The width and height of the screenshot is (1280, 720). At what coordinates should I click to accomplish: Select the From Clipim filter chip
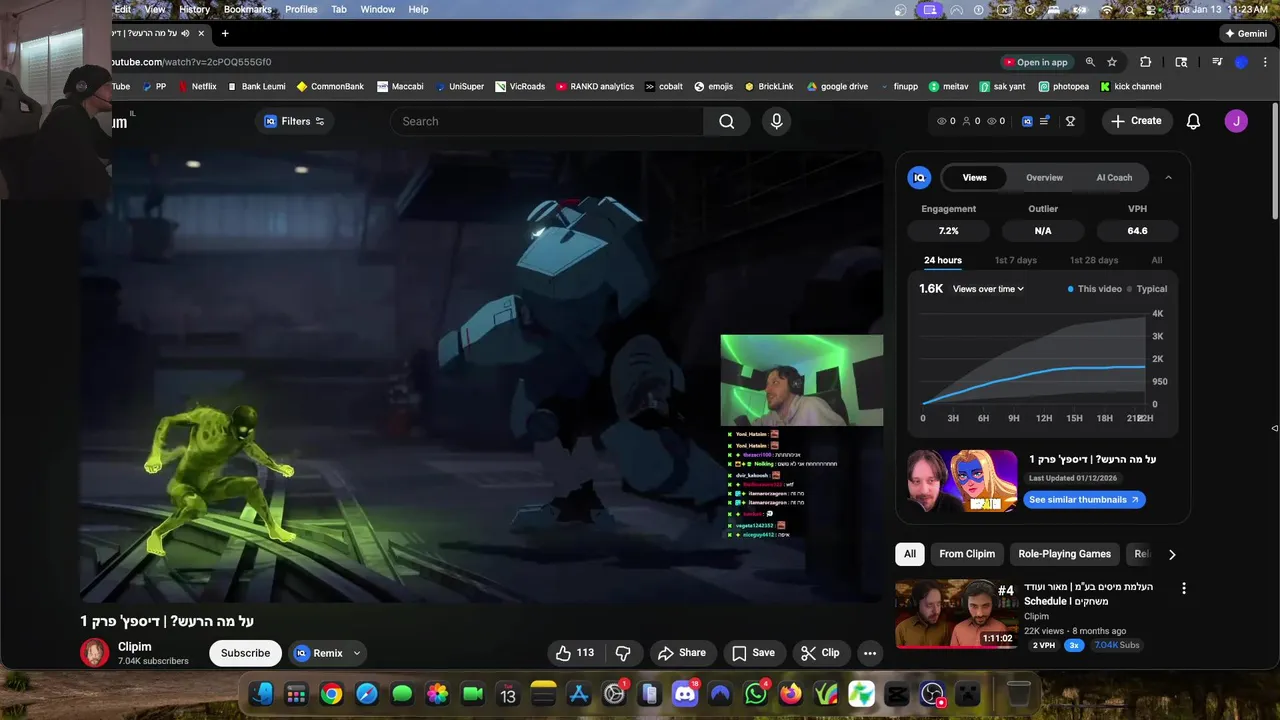pos(967,554)
